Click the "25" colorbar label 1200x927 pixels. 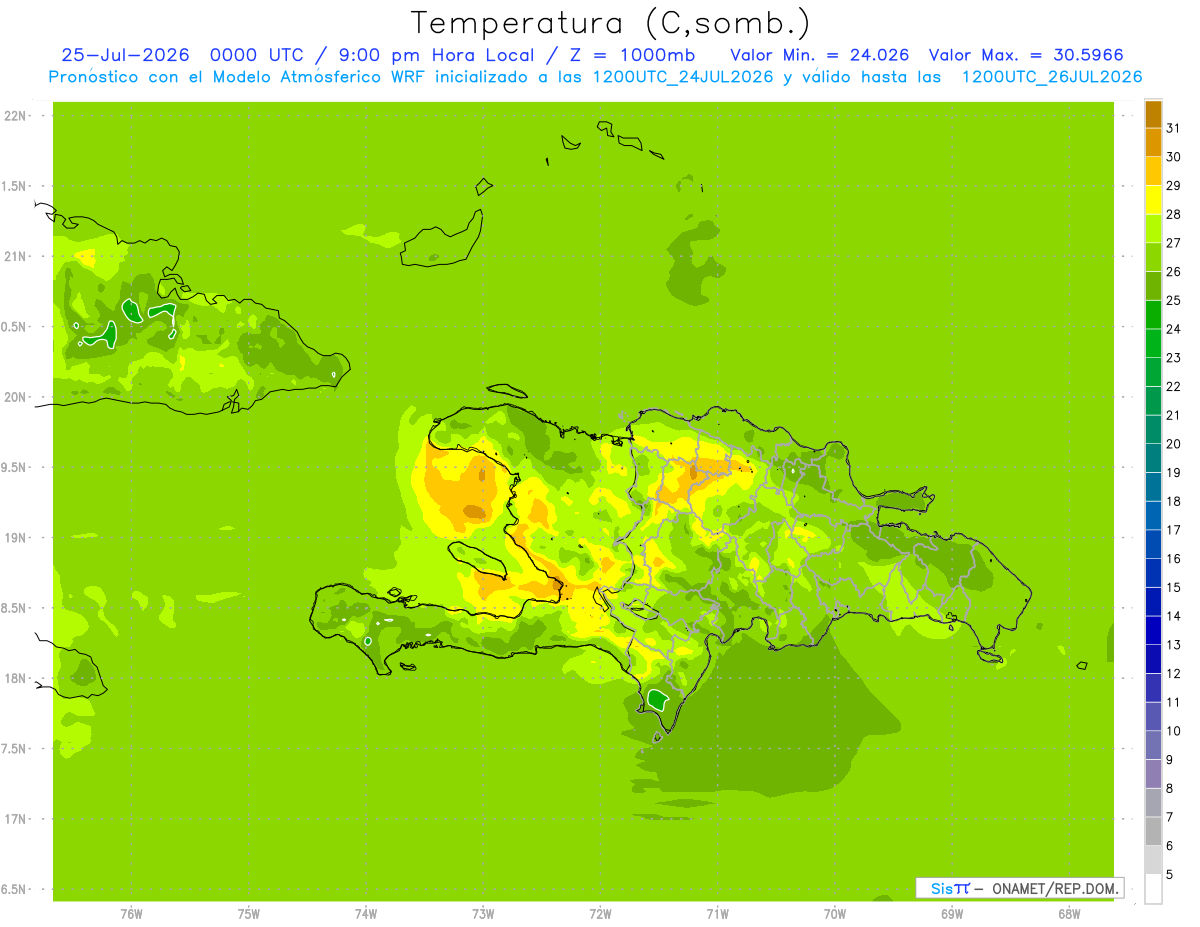coord(1174,300)
